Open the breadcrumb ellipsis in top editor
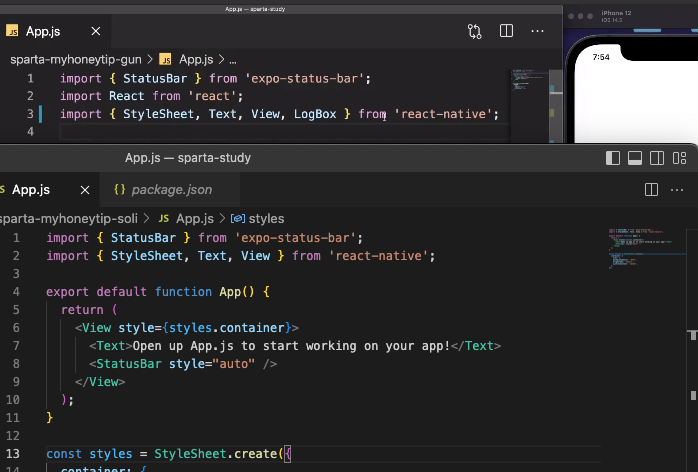The image size is (698, 472). click(233, 60)
